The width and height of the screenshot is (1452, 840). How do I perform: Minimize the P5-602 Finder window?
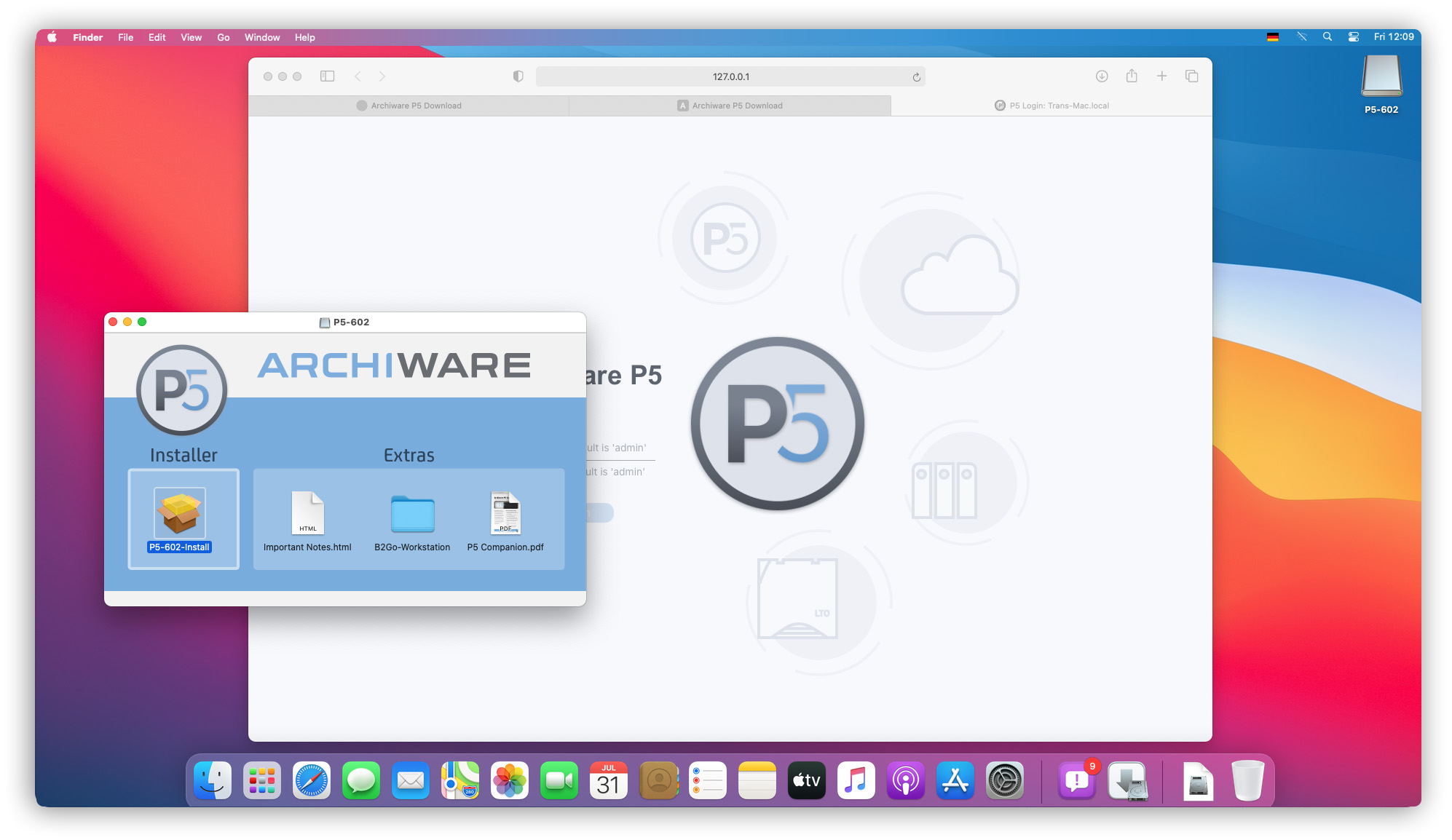[127, 322]
